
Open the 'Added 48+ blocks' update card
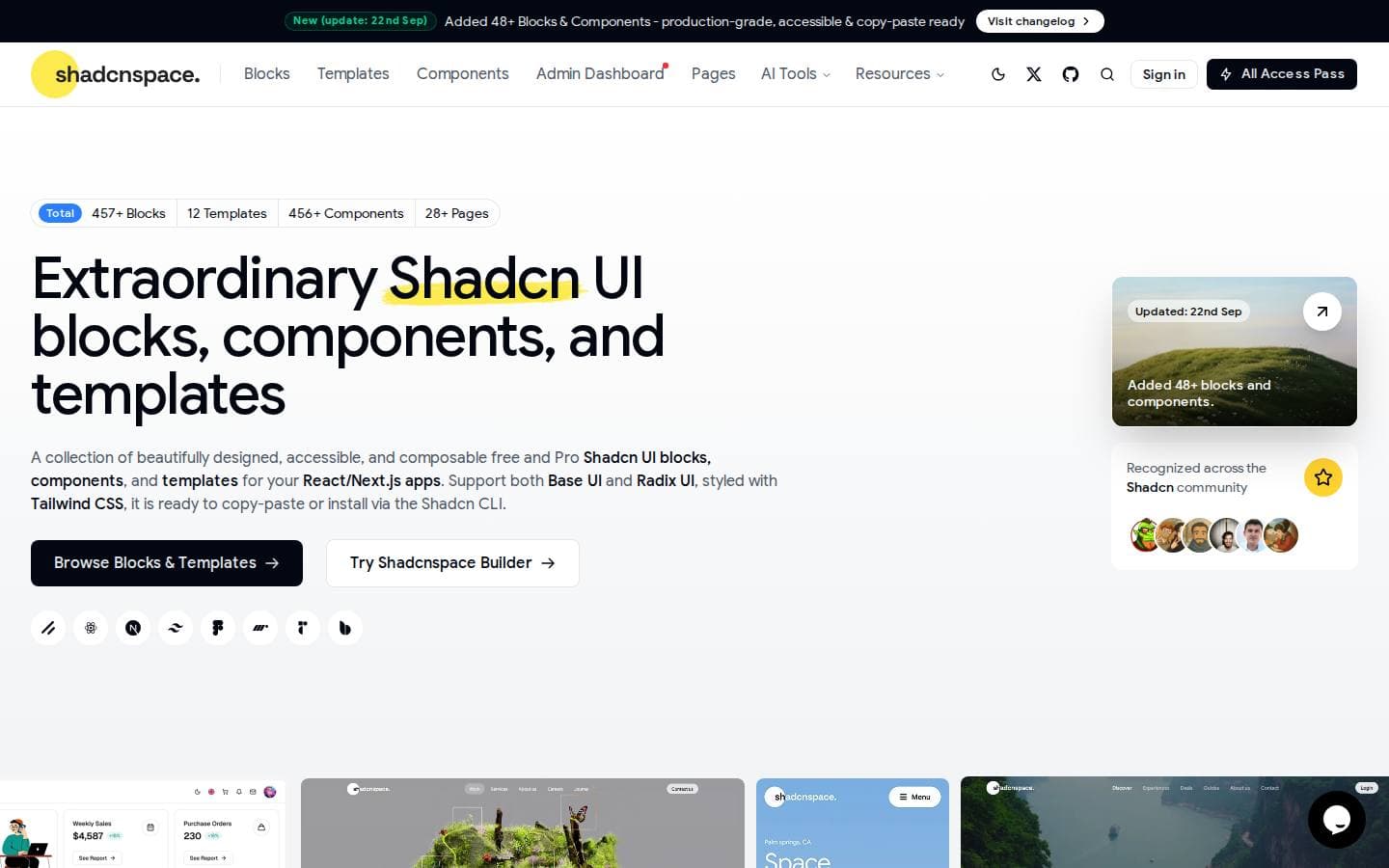tap(1235, 352)
